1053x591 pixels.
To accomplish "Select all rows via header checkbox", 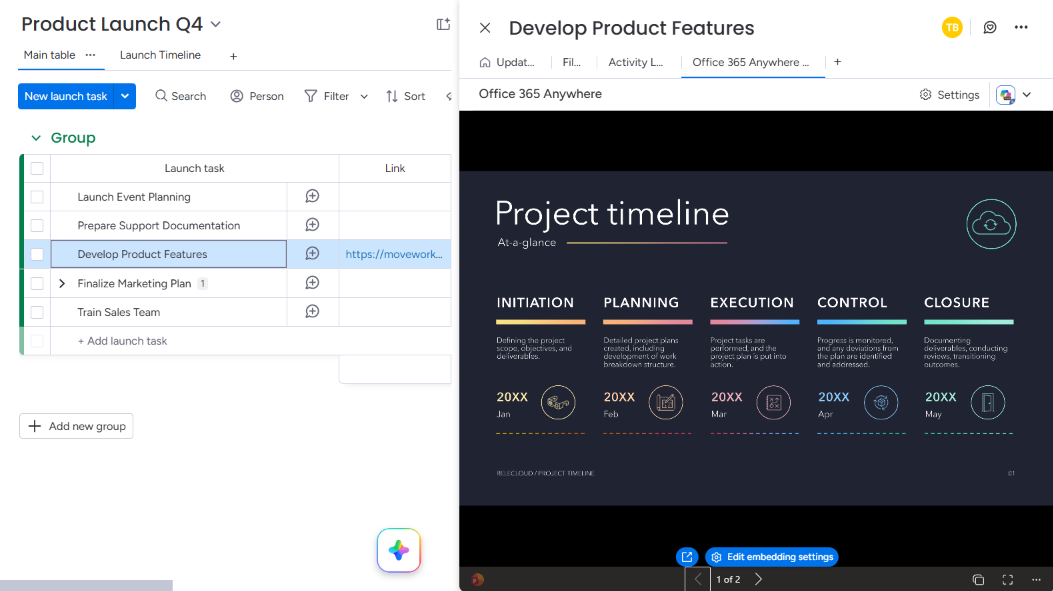I will [37, 169].
